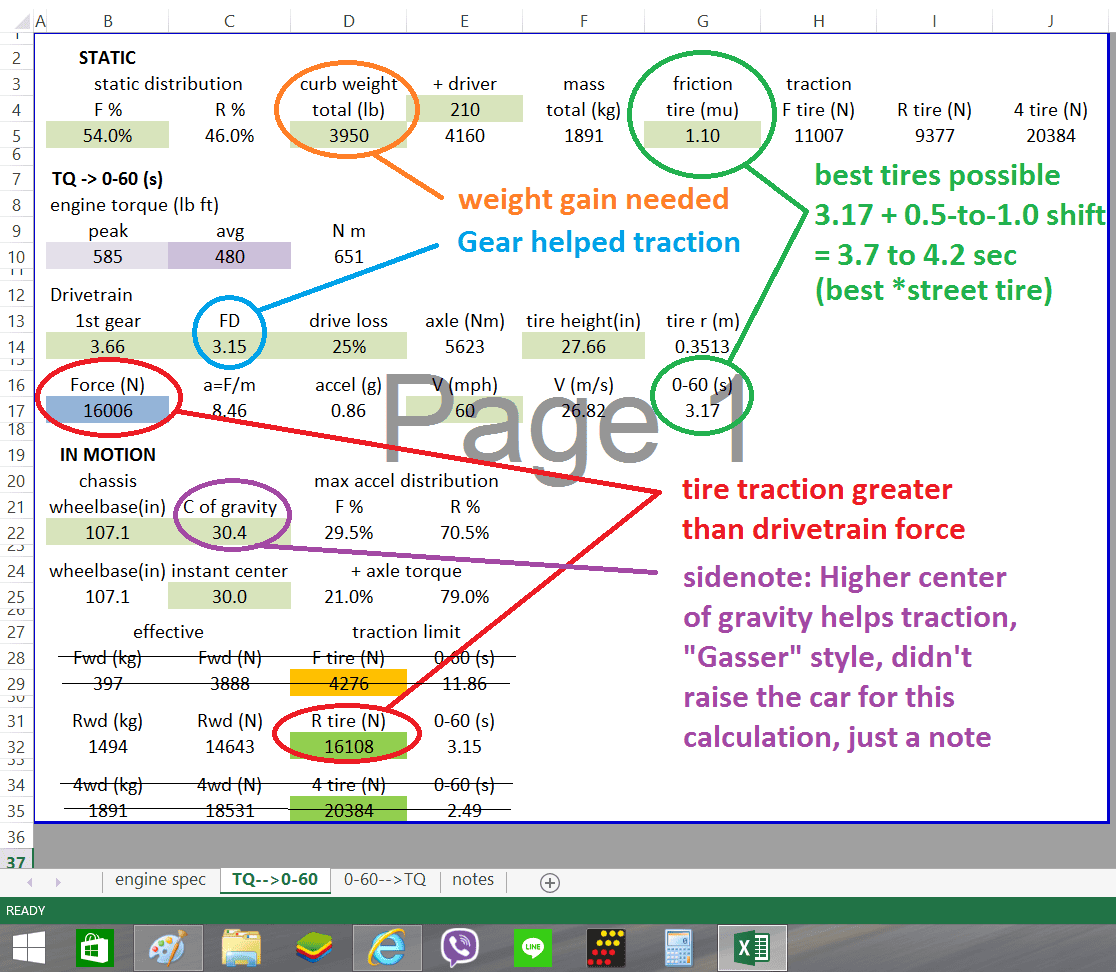Click total mass cell 1891 in row 5
1116x972 pixels.
click(x=584, y=135)
